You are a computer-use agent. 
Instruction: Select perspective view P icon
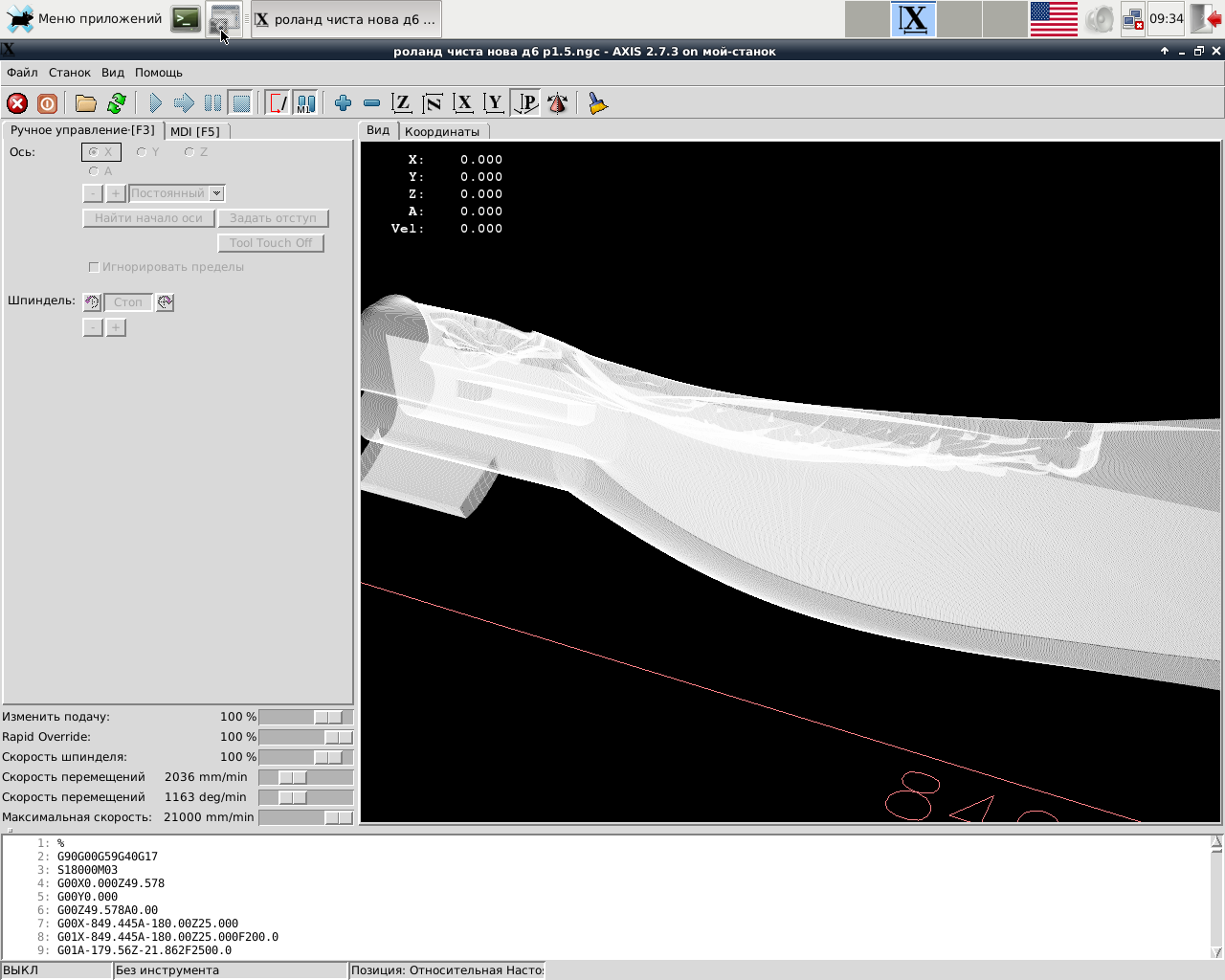click(526, 103)
